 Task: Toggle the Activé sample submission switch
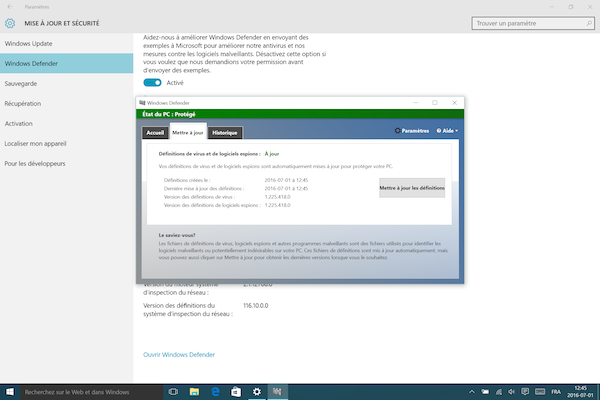152,83
